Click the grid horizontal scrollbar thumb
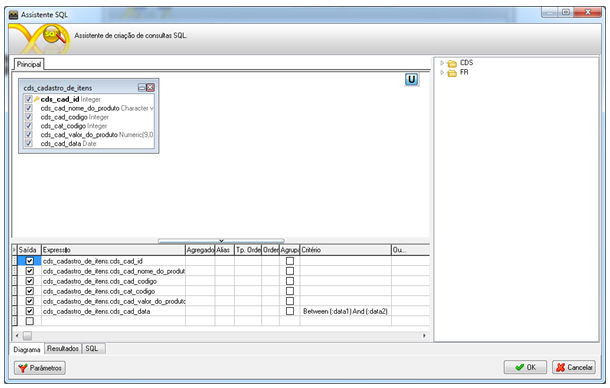Image resolution: width=610 pixels, height=388 pixels. [x=27, y=335]
